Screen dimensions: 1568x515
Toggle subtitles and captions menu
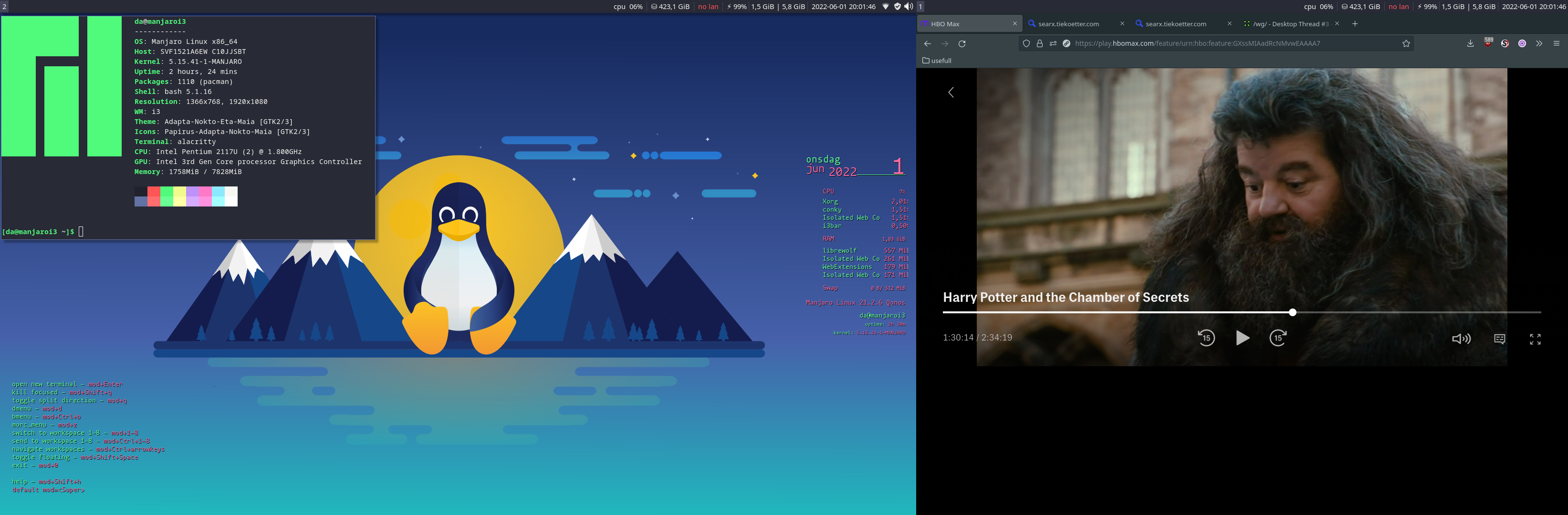click(x=1499, y=339)
